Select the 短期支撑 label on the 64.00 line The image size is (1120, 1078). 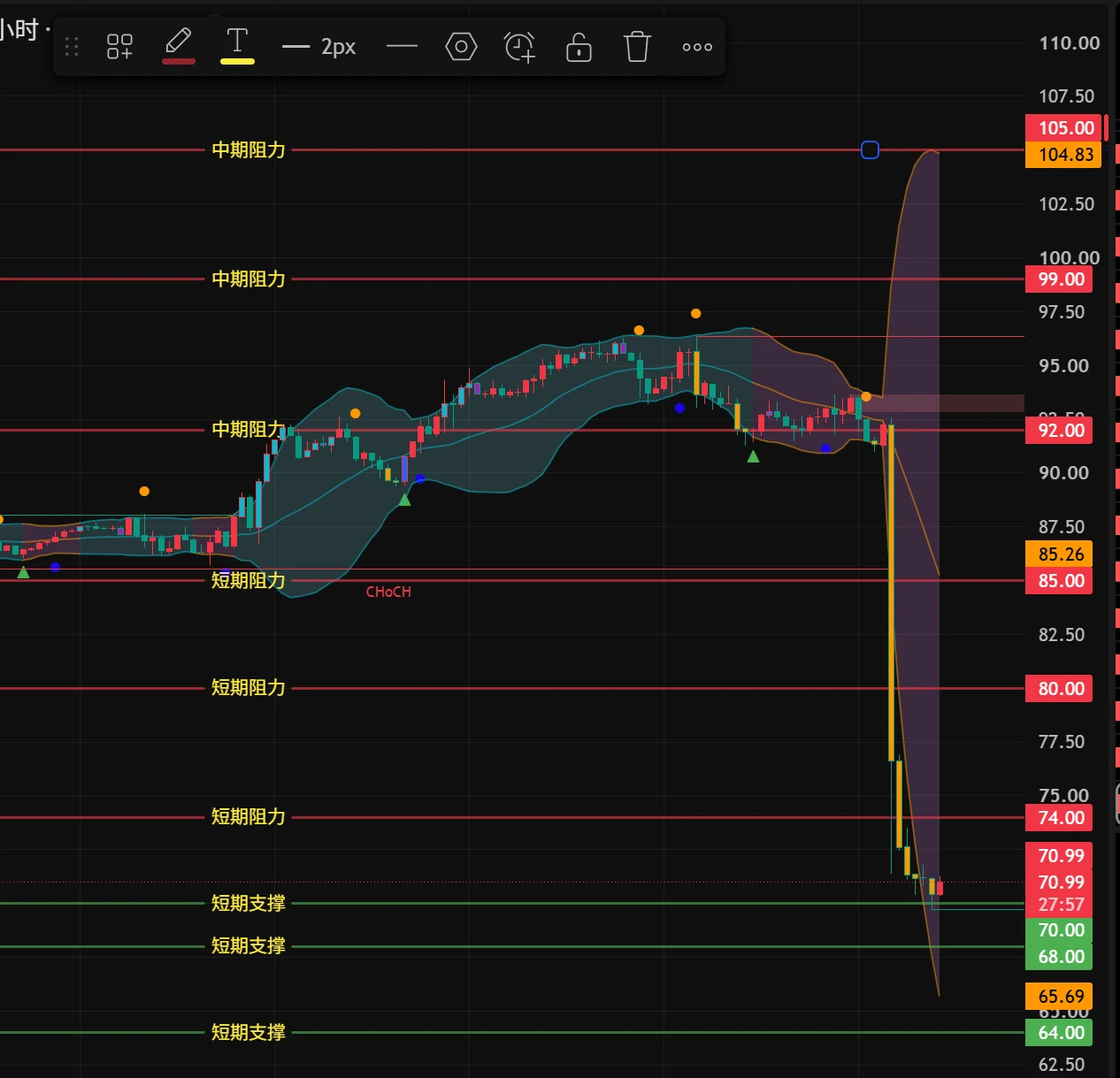tap(249, 1033)
